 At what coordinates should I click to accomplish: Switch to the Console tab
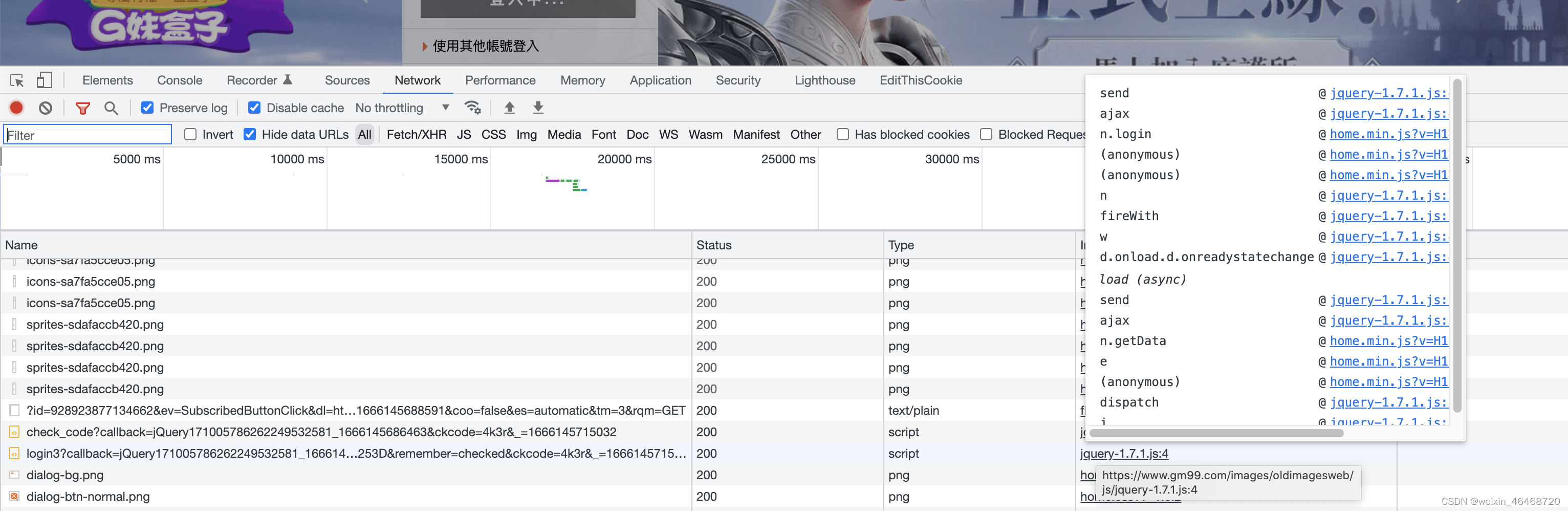click(179, 80)
